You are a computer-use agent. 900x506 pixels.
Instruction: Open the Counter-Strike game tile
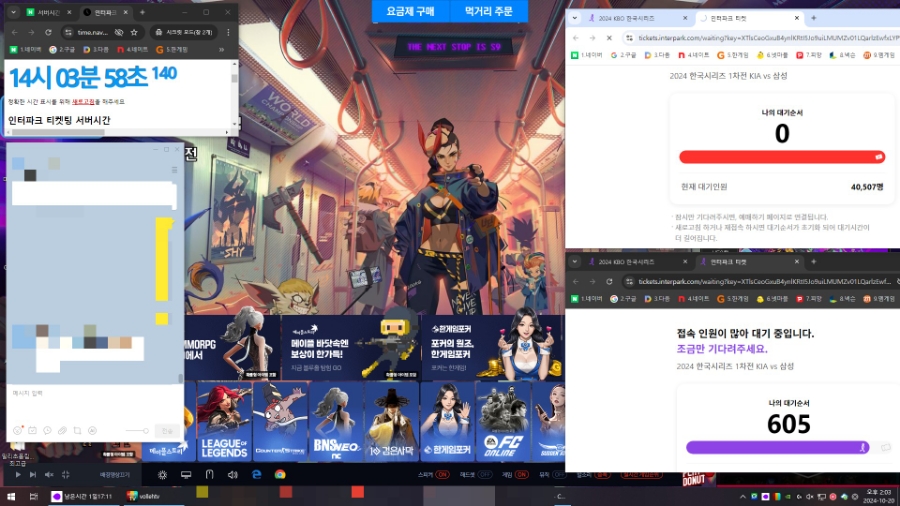coord(280,421)
